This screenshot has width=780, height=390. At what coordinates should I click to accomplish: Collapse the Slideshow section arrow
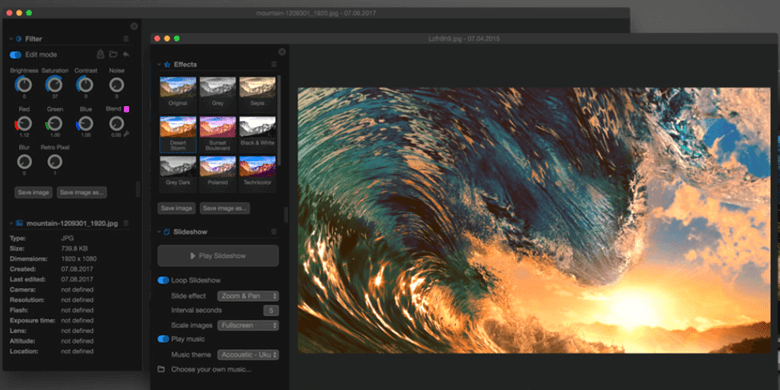pyautogui.click(x=159, y=232)
